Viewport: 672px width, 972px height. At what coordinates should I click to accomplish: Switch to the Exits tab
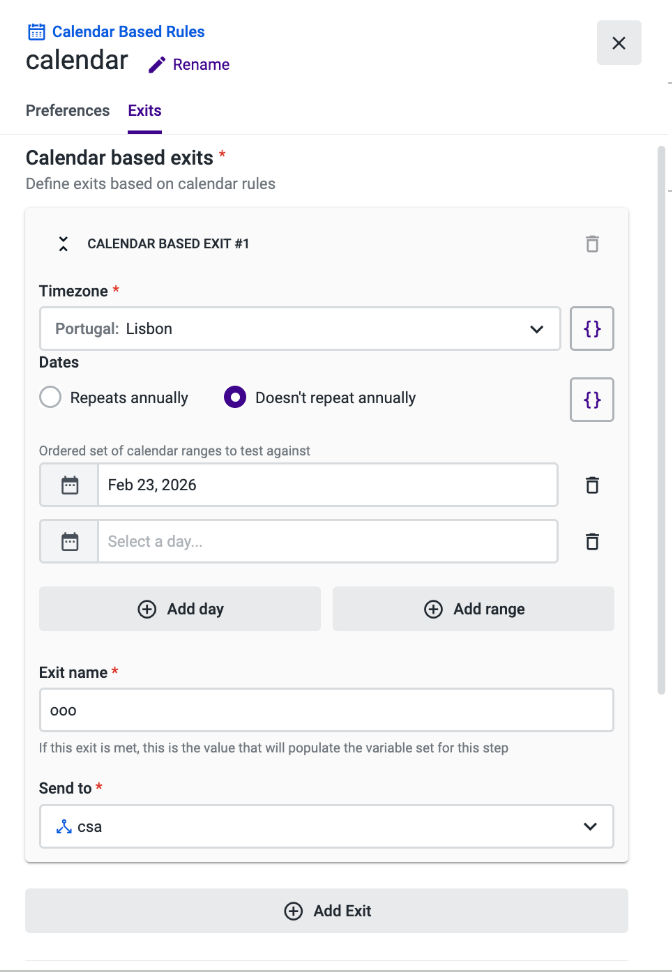(145, 111)
